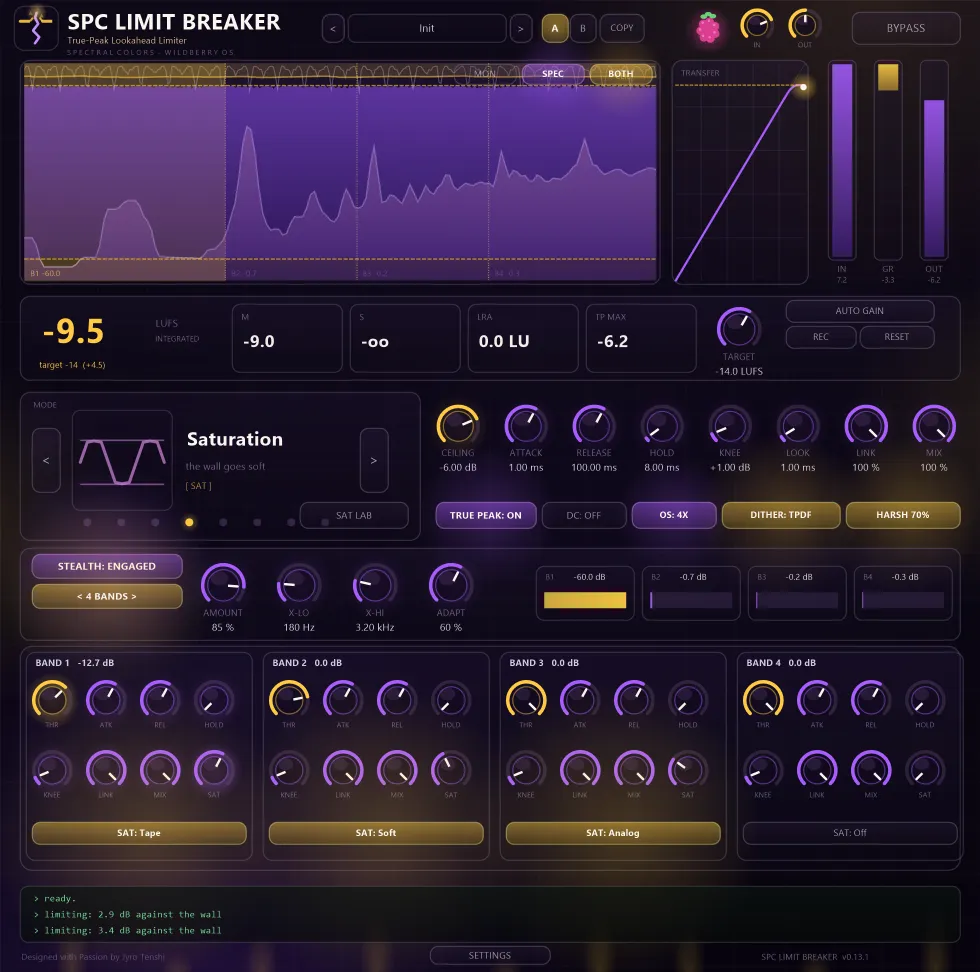Change the 4 BANDS count selector

107,596
